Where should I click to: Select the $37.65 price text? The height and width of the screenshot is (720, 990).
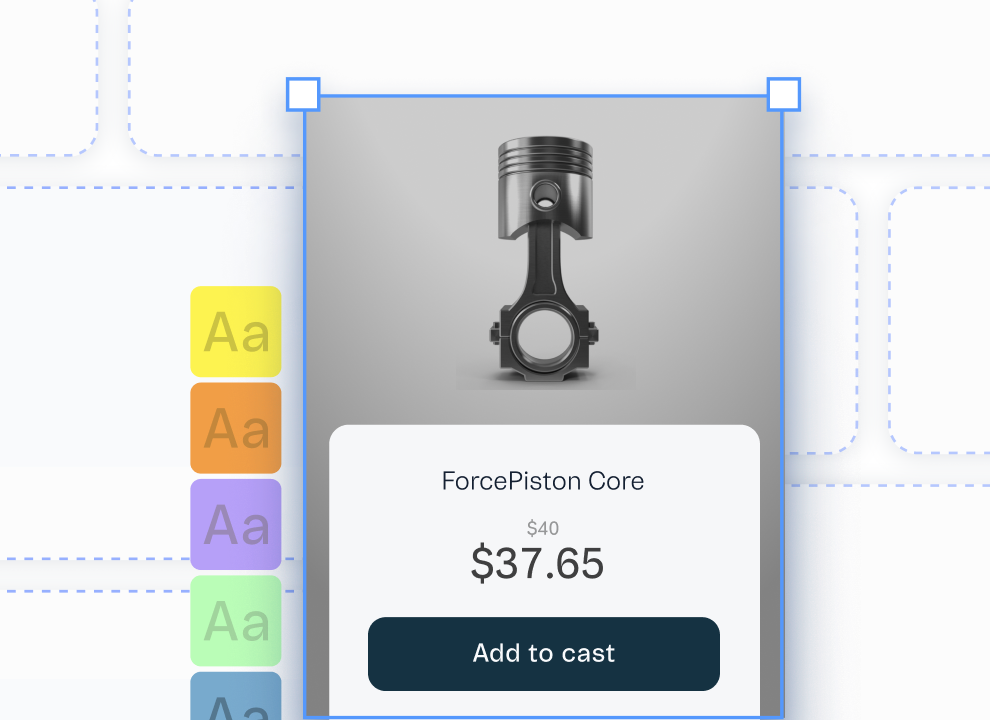tap(538, 565)
